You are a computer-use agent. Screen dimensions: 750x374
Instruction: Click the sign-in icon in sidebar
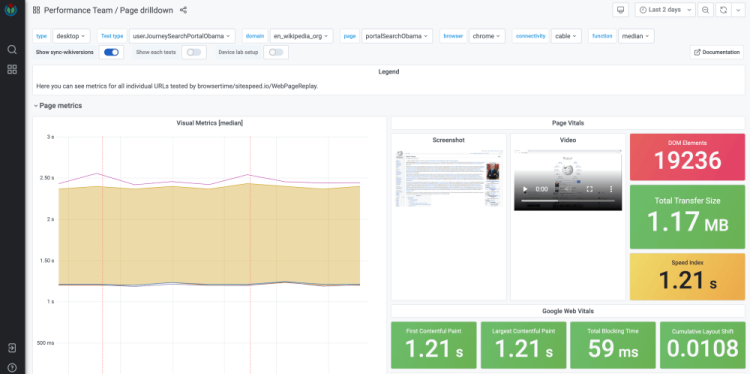12,348
